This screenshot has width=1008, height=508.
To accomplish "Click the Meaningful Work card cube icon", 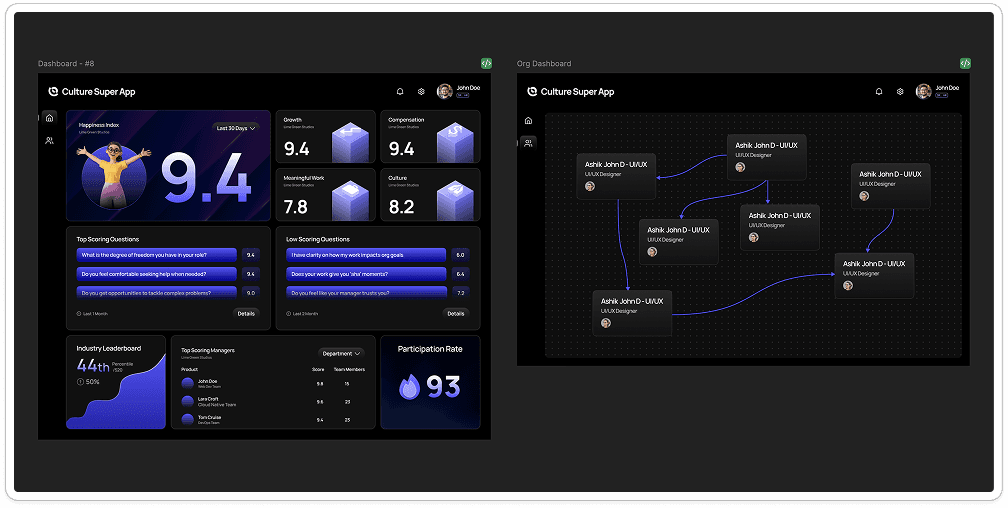I will coord(350,201).
